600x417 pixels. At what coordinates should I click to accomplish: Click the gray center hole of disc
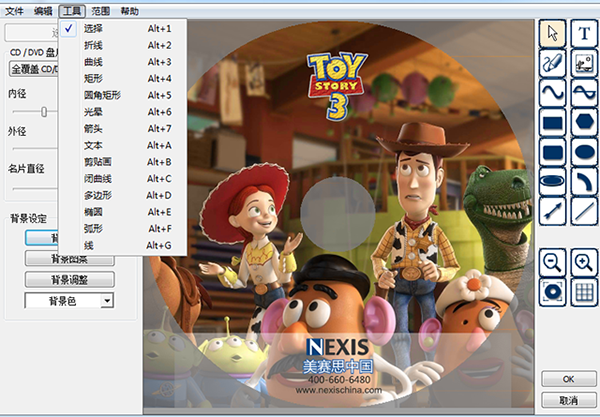(x=338, y=214)
